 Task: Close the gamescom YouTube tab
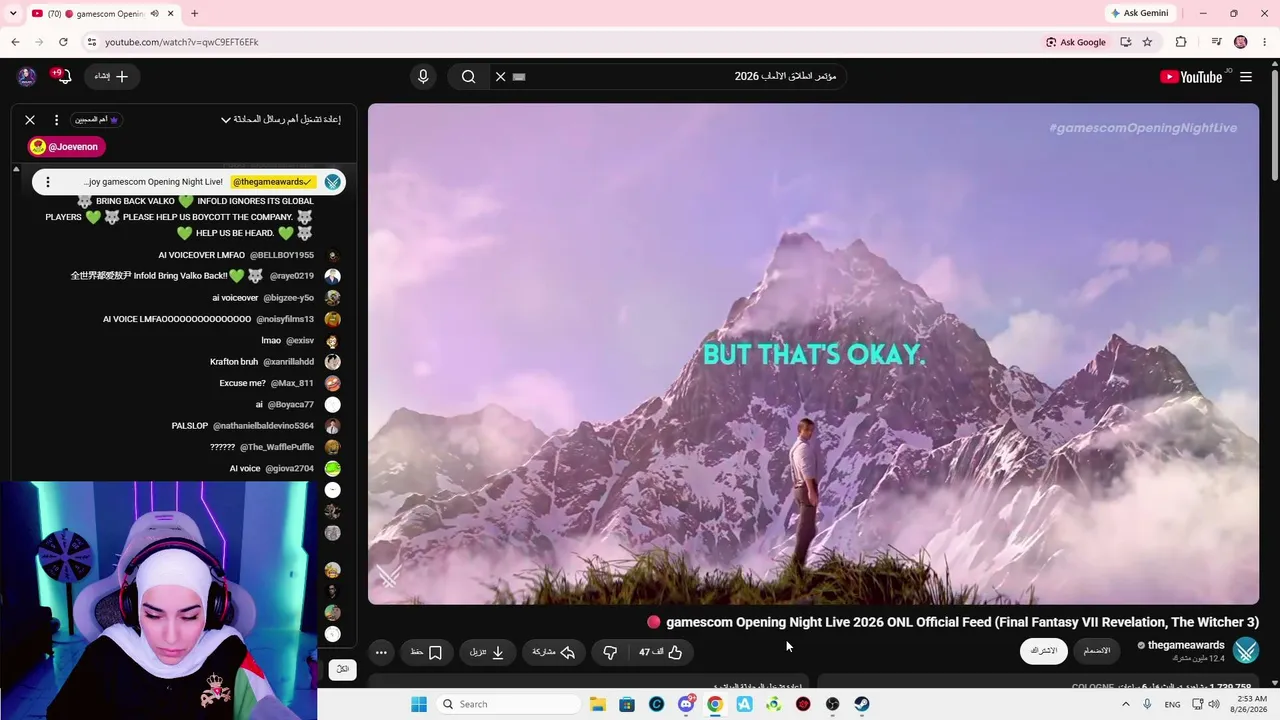[171, 14]
